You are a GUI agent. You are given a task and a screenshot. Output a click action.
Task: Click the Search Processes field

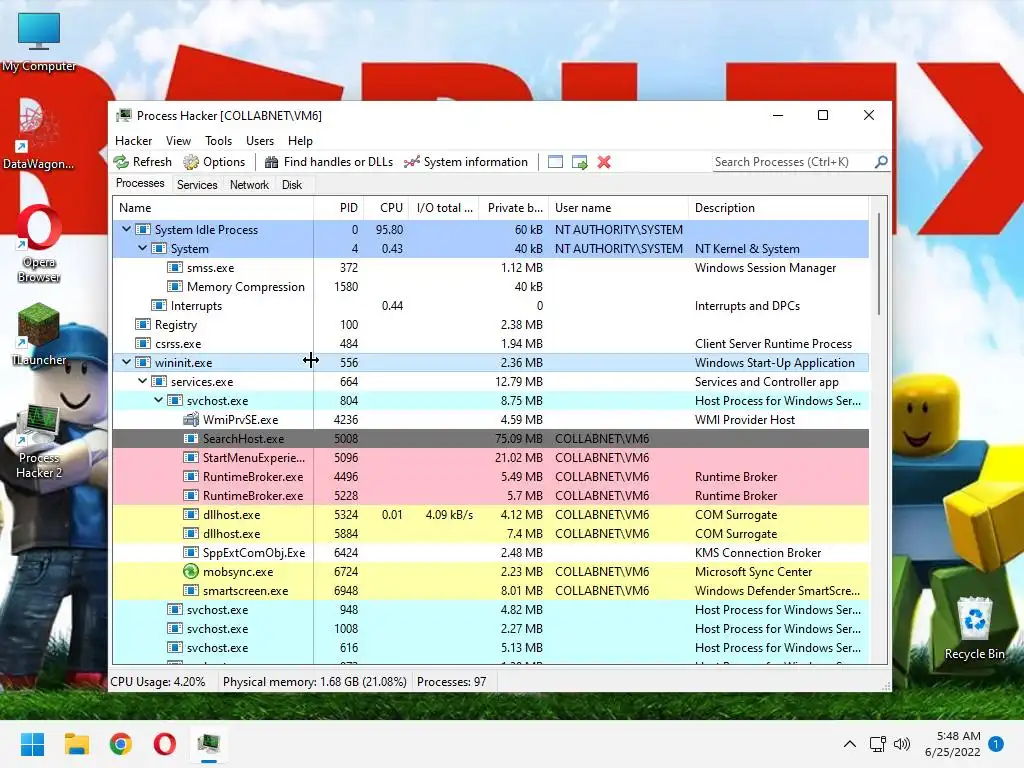(793, 162)
